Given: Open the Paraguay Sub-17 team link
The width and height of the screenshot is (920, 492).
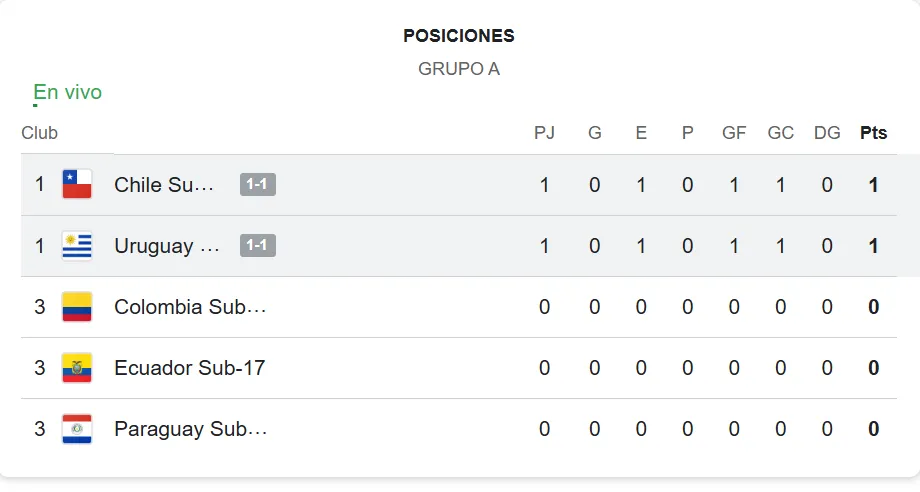Looking at the screenshot, I should [x=190, y=429].
